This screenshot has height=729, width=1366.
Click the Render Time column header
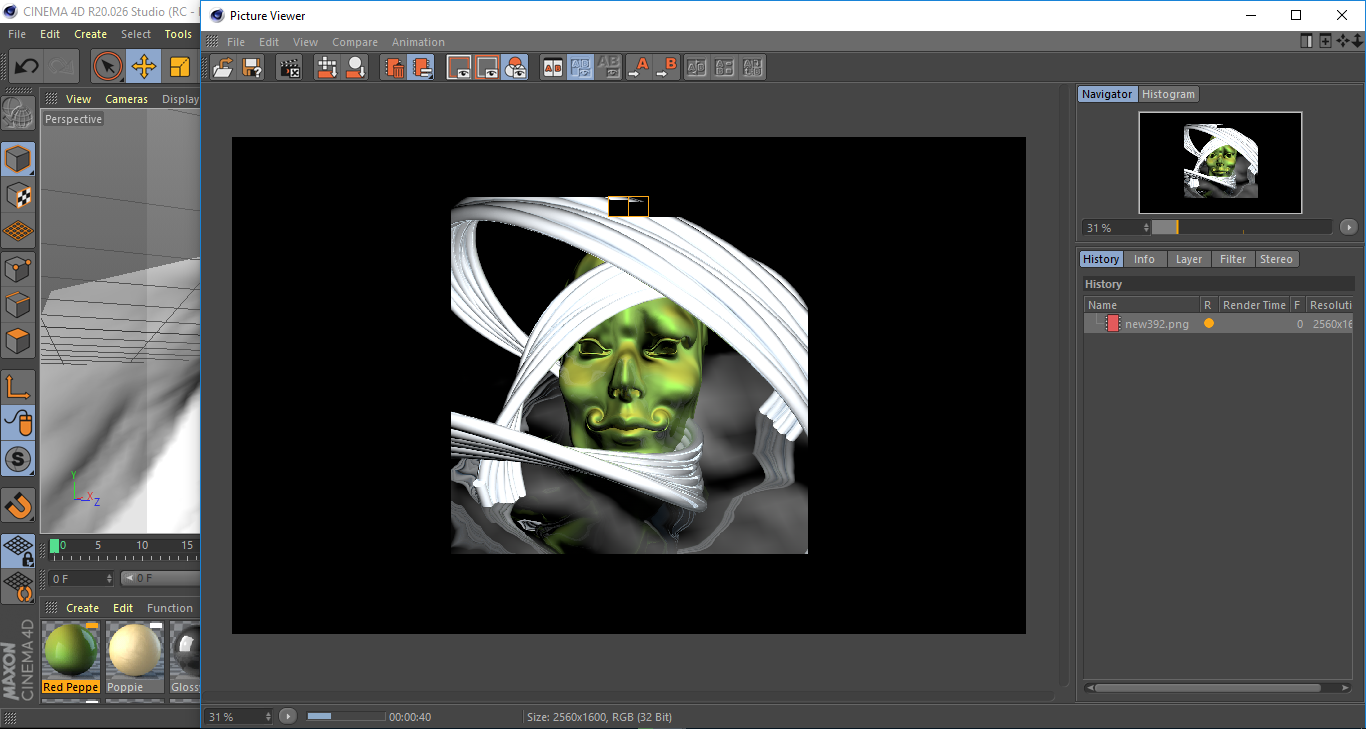click(1254, 305)
